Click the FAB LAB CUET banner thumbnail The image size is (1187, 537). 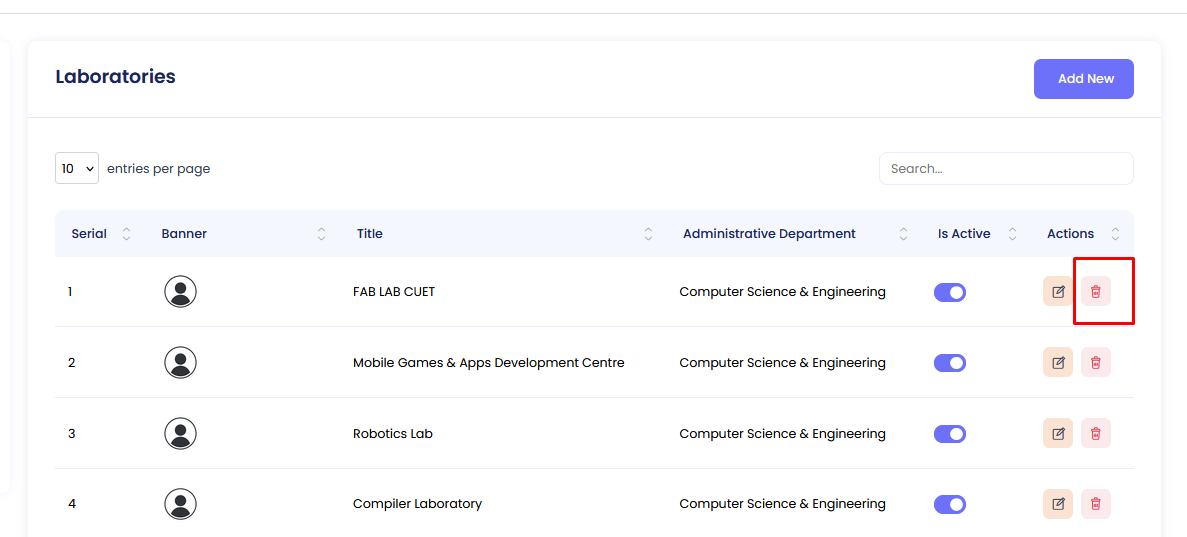tap(180, 292)
